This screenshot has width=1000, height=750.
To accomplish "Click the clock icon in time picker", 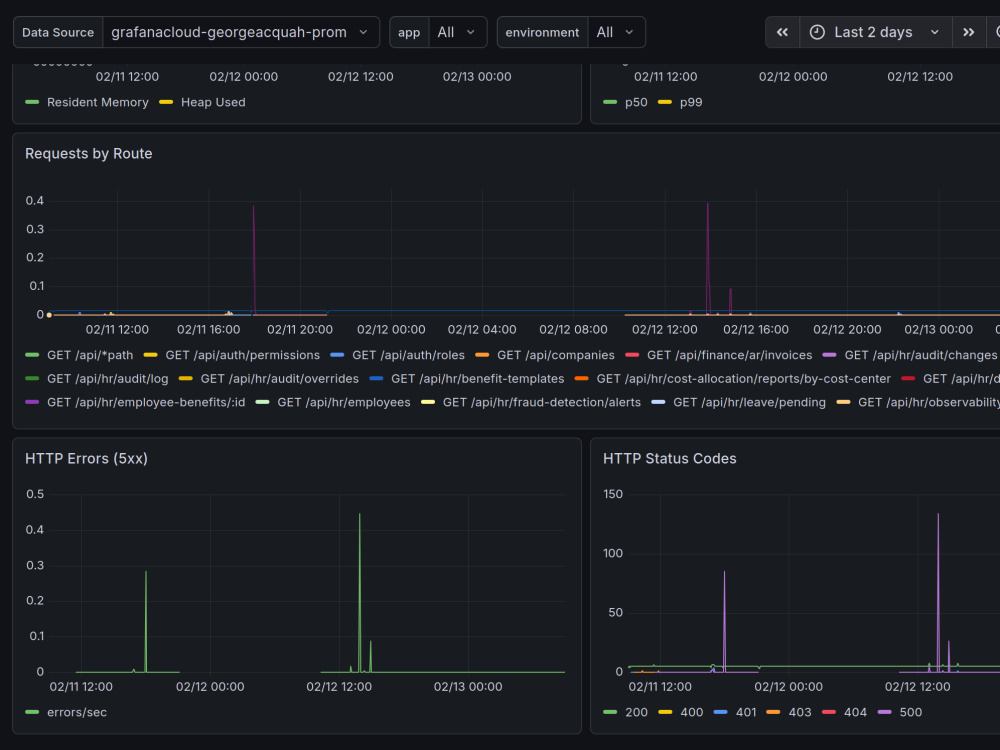I will click(x=817, y=32).
